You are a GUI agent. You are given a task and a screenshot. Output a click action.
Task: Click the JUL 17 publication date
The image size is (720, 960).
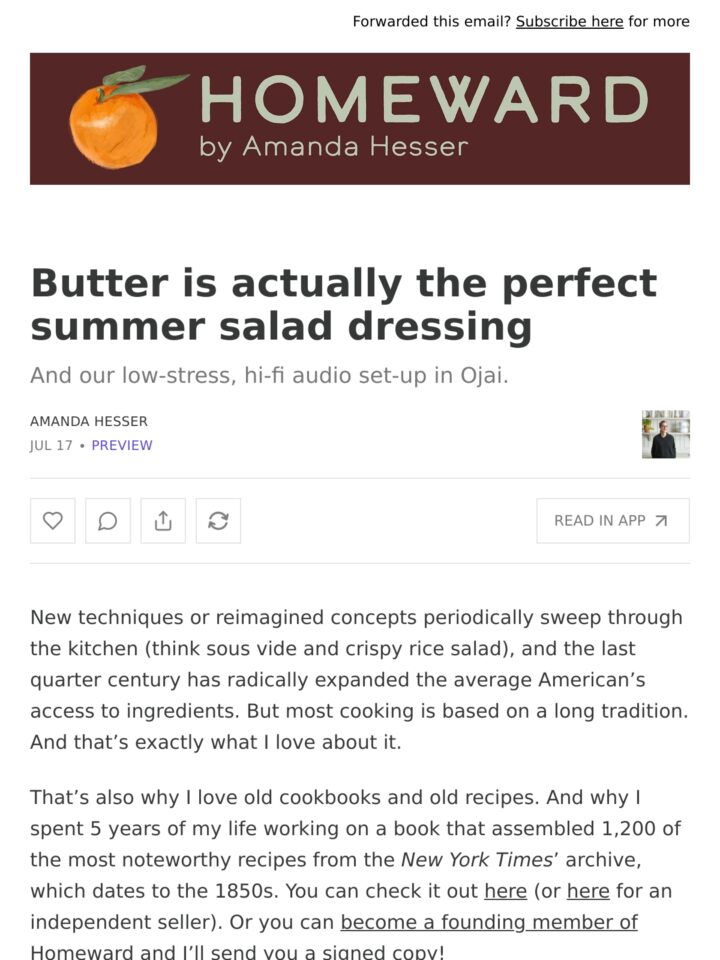(x=51, y=445)
